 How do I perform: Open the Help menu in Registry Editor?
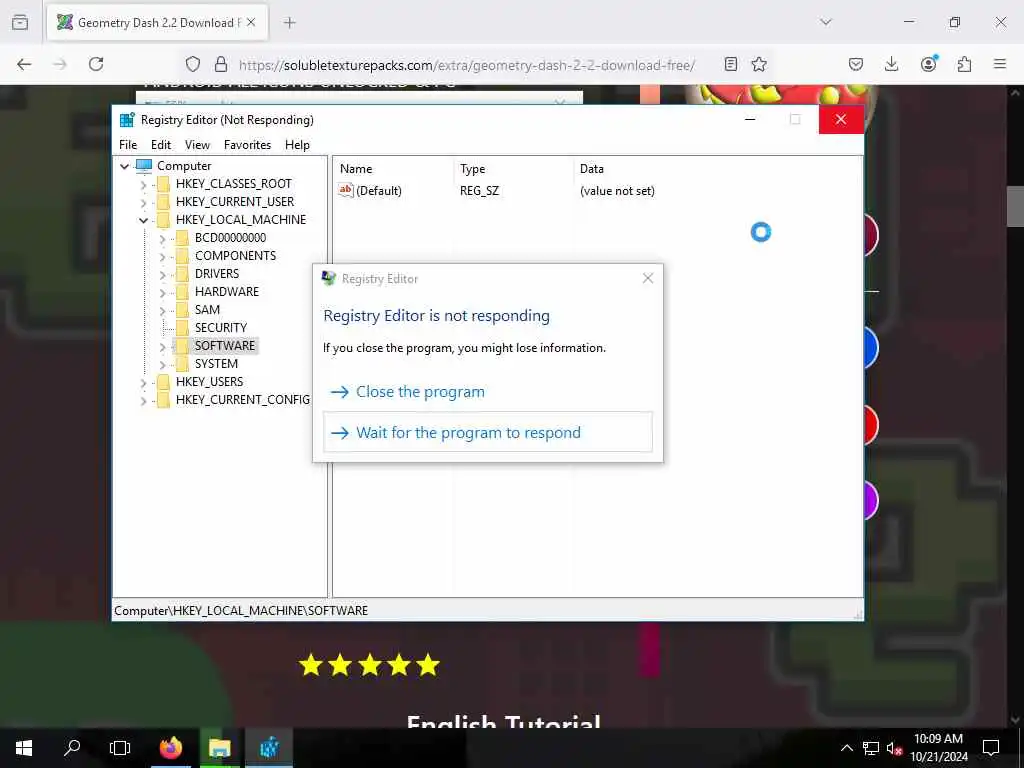point(297,145)
